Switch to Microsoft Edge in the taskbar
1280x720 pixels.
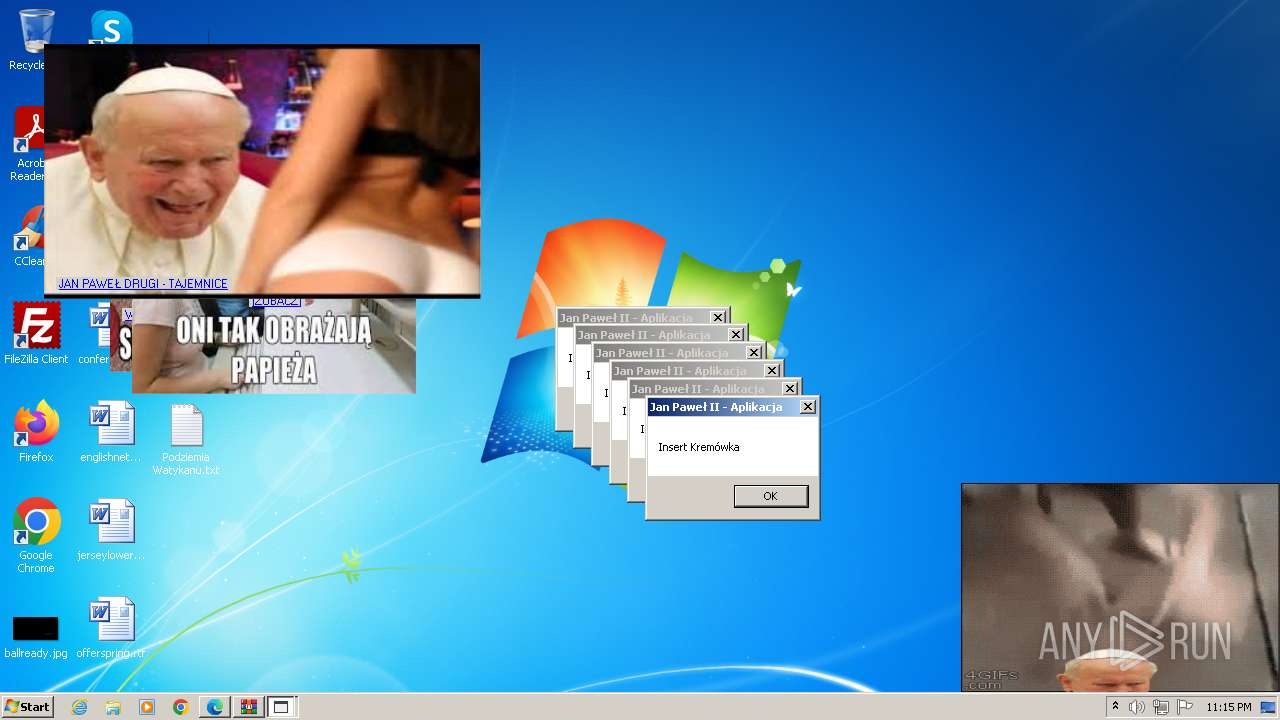[x=215, y=707]
